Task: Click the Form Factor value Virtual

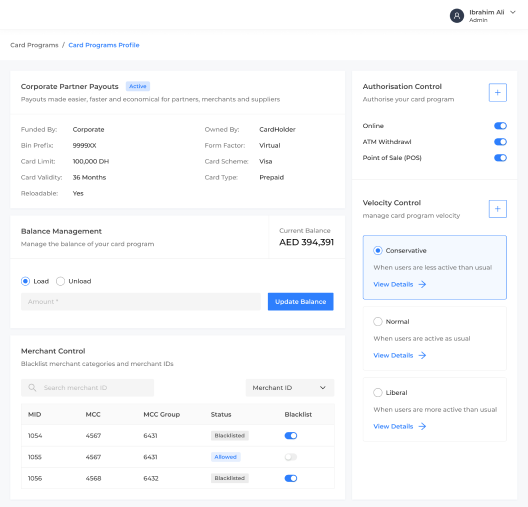Action: click(x=270, y=145)
